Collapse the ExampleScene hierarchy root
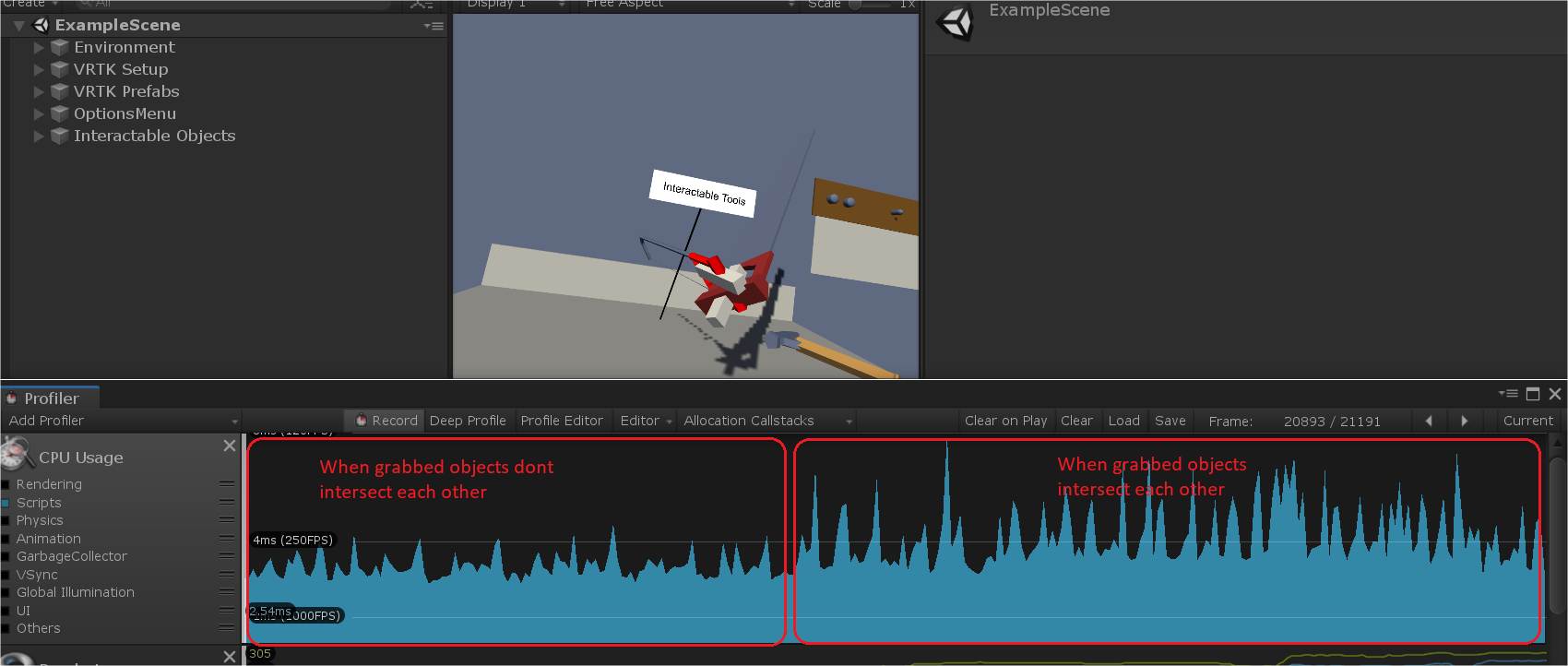 pyautogui.click(x=18, y=26)
